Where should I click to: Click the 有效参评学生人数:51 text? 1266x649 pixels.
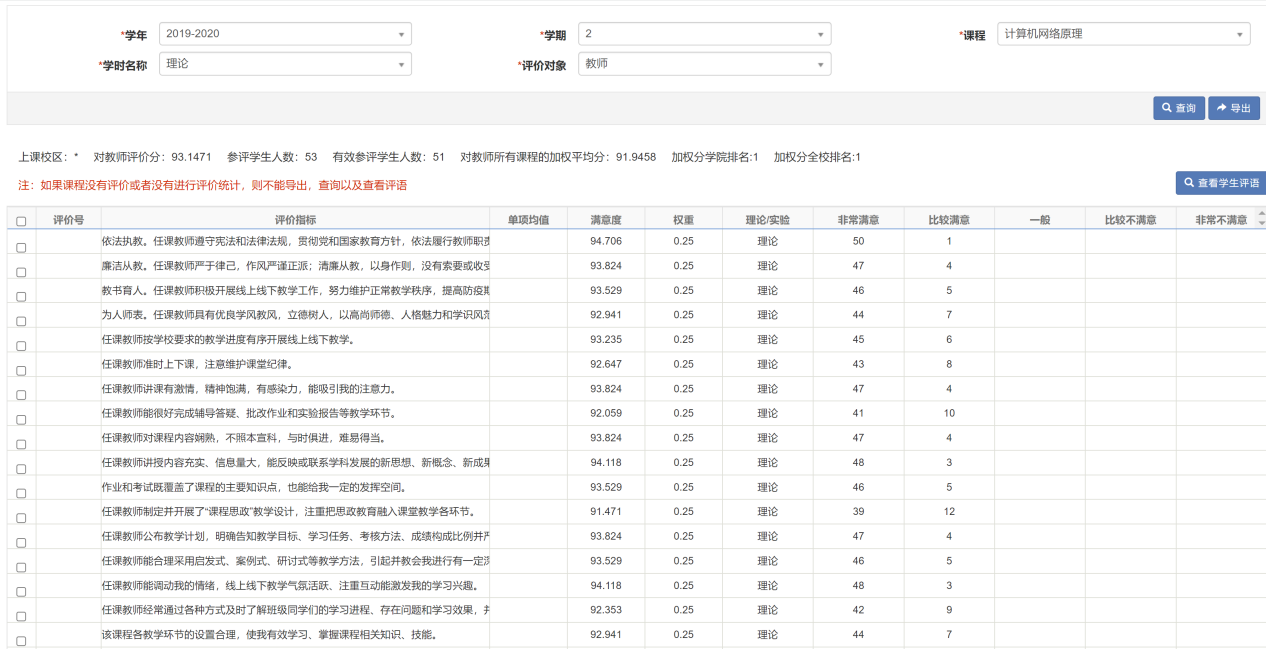tap(389, 157)
